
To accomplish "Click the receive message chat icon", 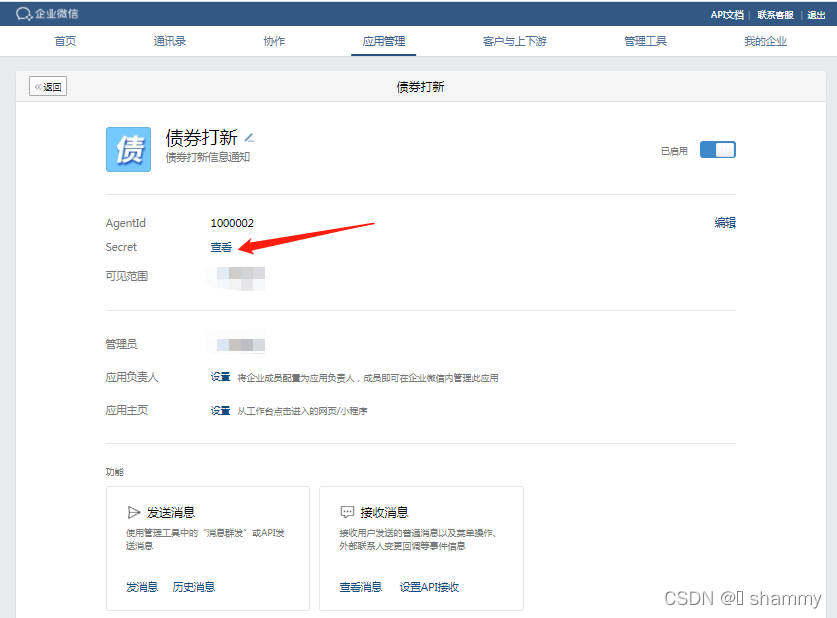I will (x=347, y=512).
